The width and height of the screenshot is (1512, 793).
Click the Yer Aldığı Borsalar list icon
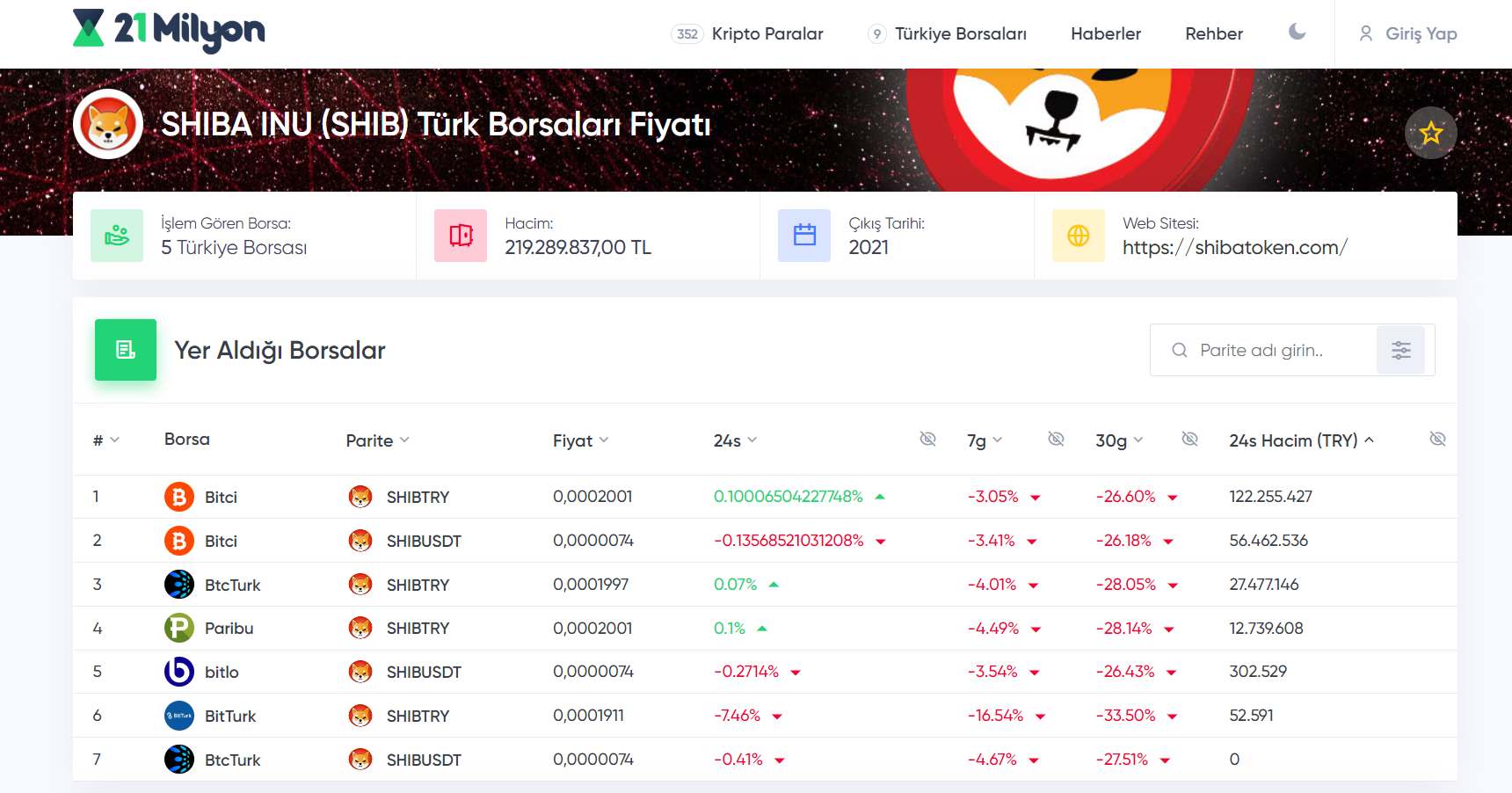click(126, 350)
